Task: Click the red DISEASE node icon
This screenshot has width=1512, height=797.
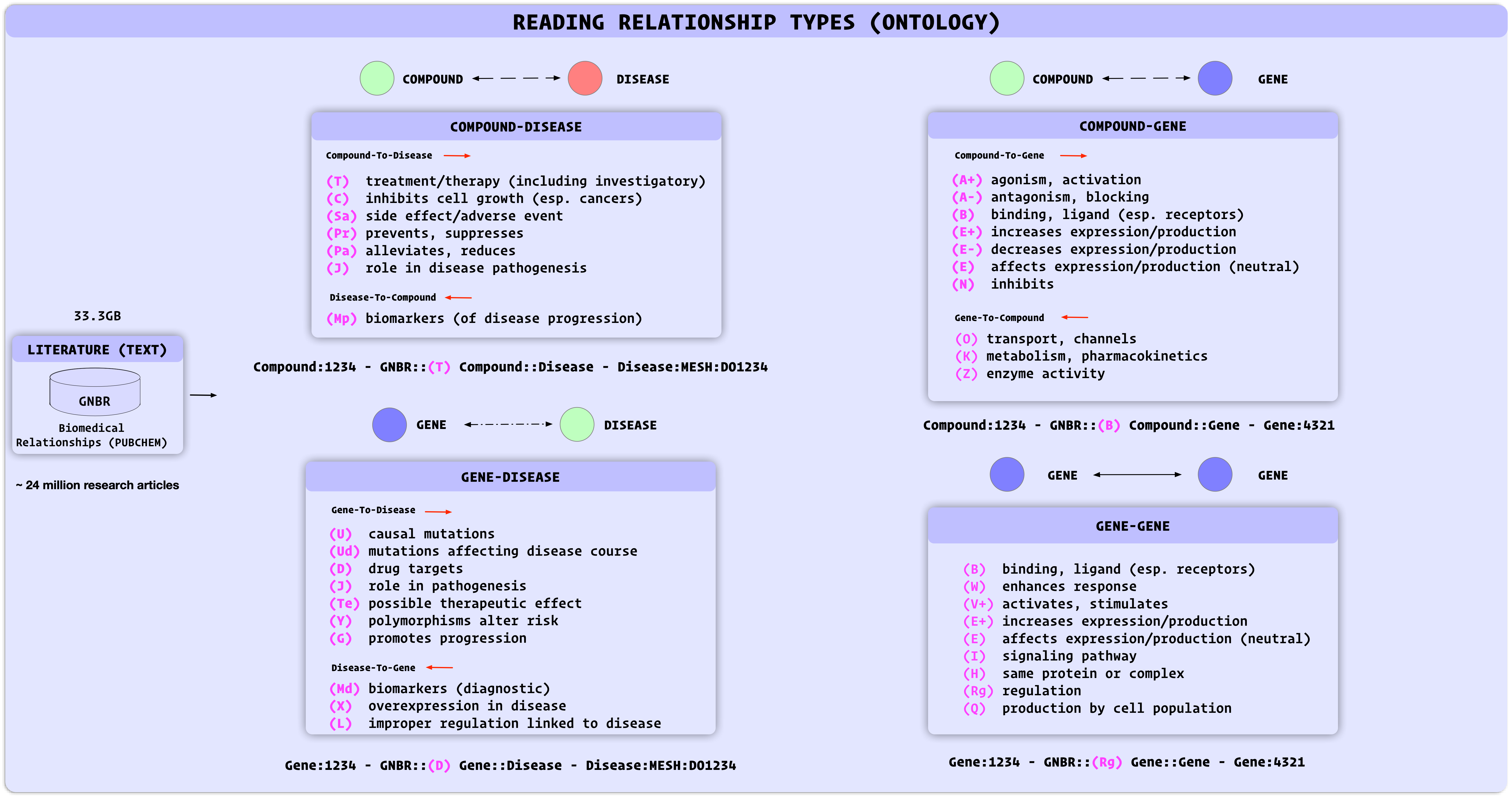Action: point(584,78)
